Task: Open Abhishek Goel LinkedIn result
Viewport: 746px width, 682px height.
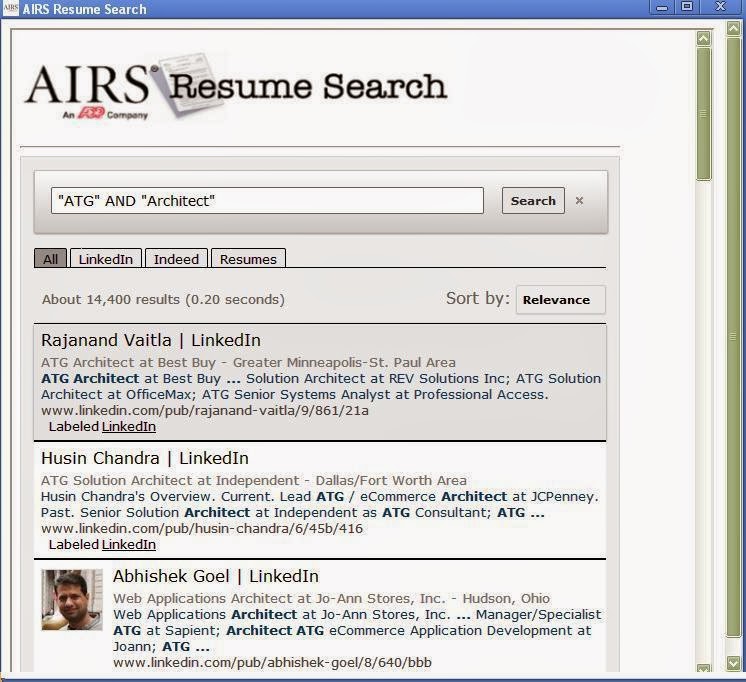Action: (216, 576)
